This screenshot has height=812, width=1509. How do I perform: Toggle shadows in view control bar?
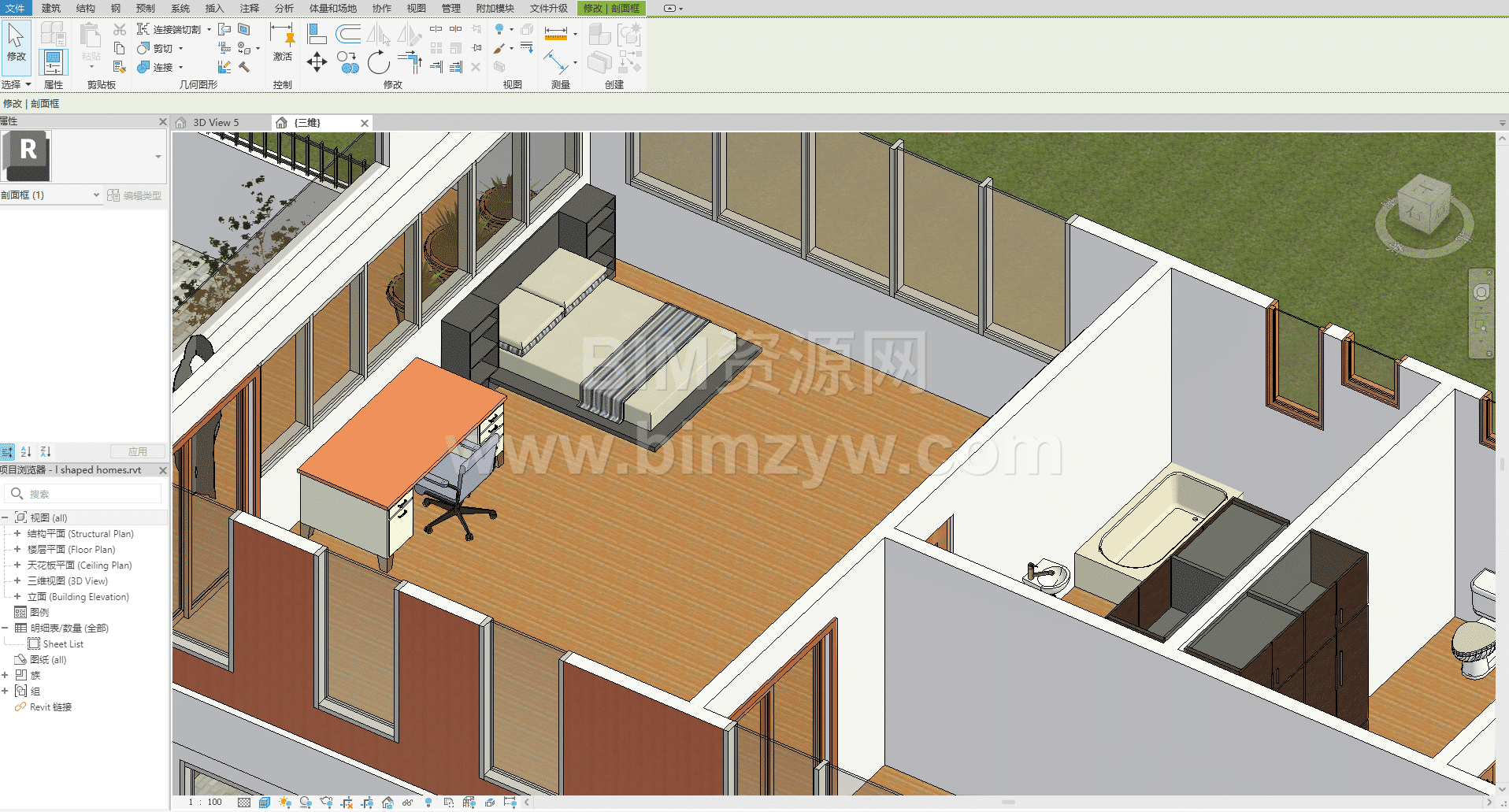pyautogui.click(x=306, y=803)
